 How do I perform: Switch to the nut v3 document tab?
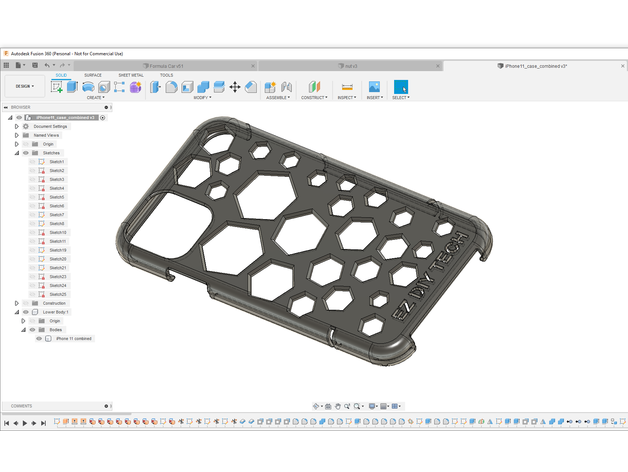click(x=351, y=66)
